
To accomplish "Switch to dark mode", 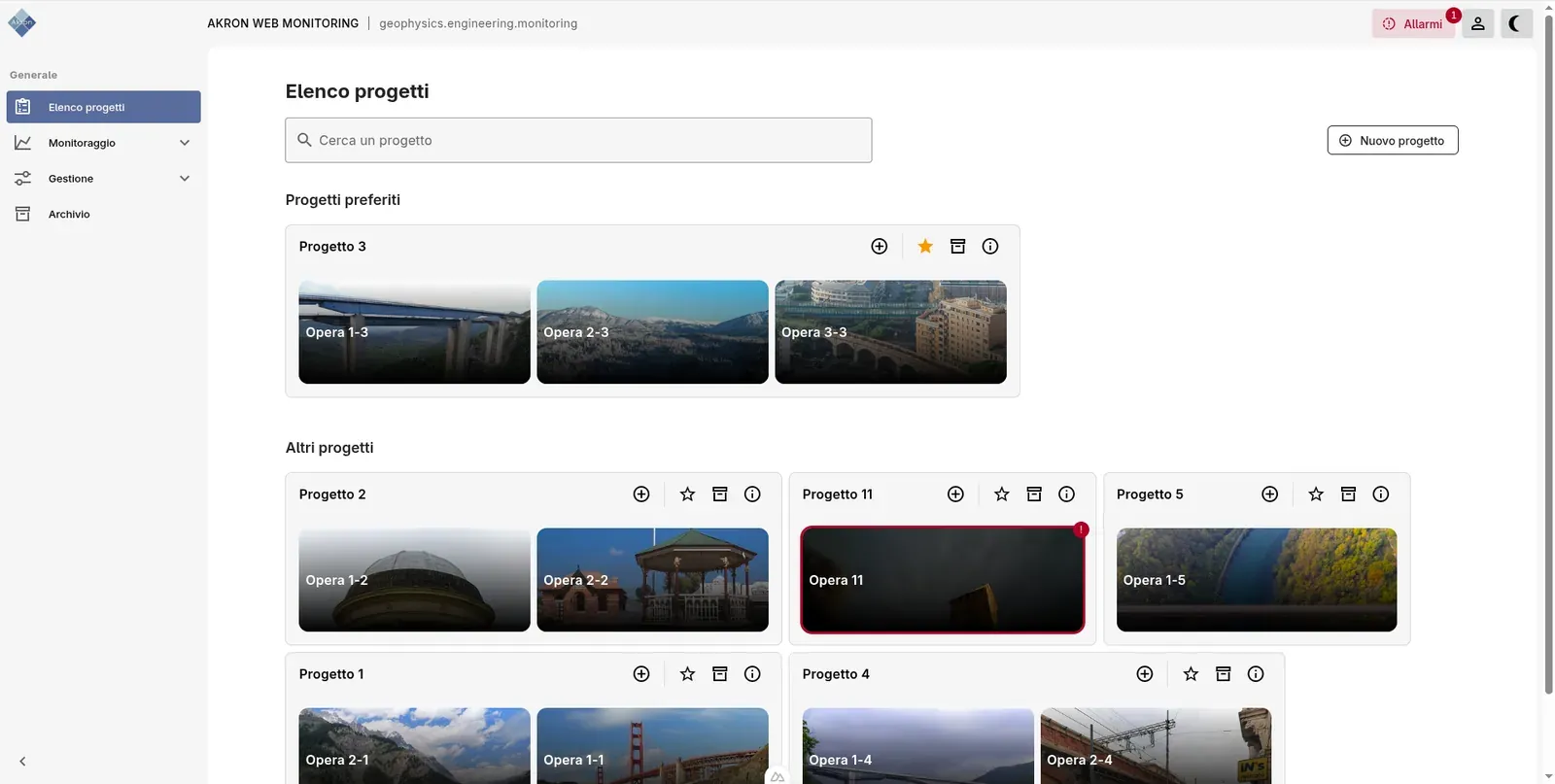I will (1516, 23).
